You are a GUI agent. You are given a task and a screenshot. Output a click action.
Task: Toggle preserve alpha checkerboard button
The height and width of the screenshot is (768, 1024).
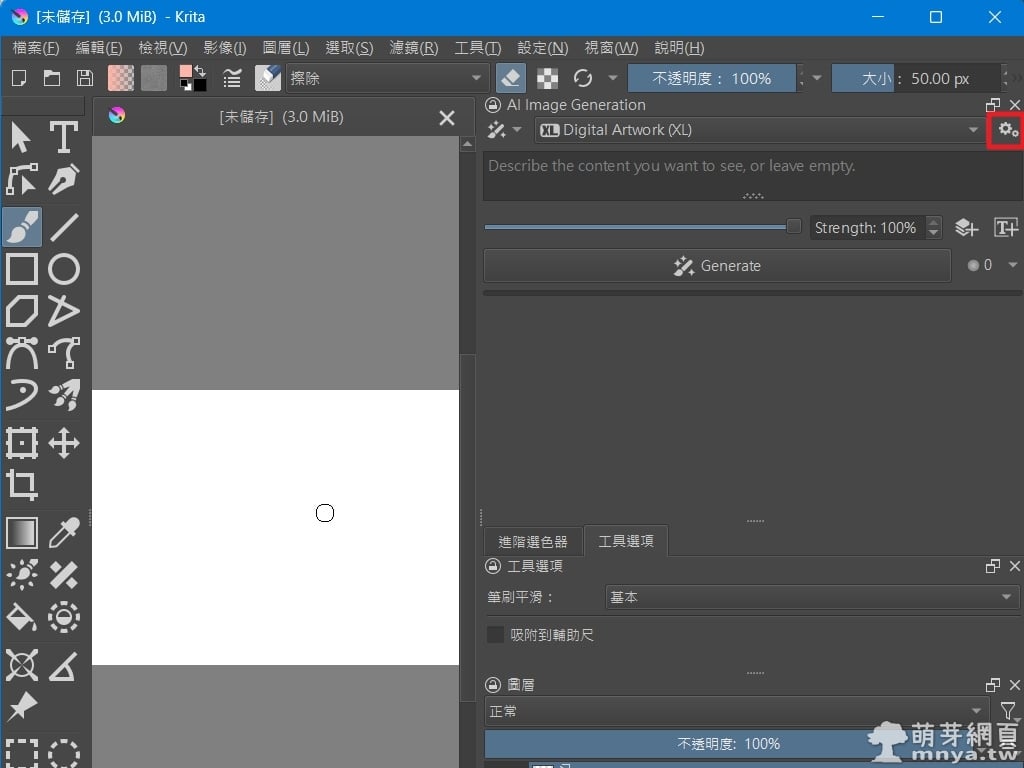click(x=547, y=78)
